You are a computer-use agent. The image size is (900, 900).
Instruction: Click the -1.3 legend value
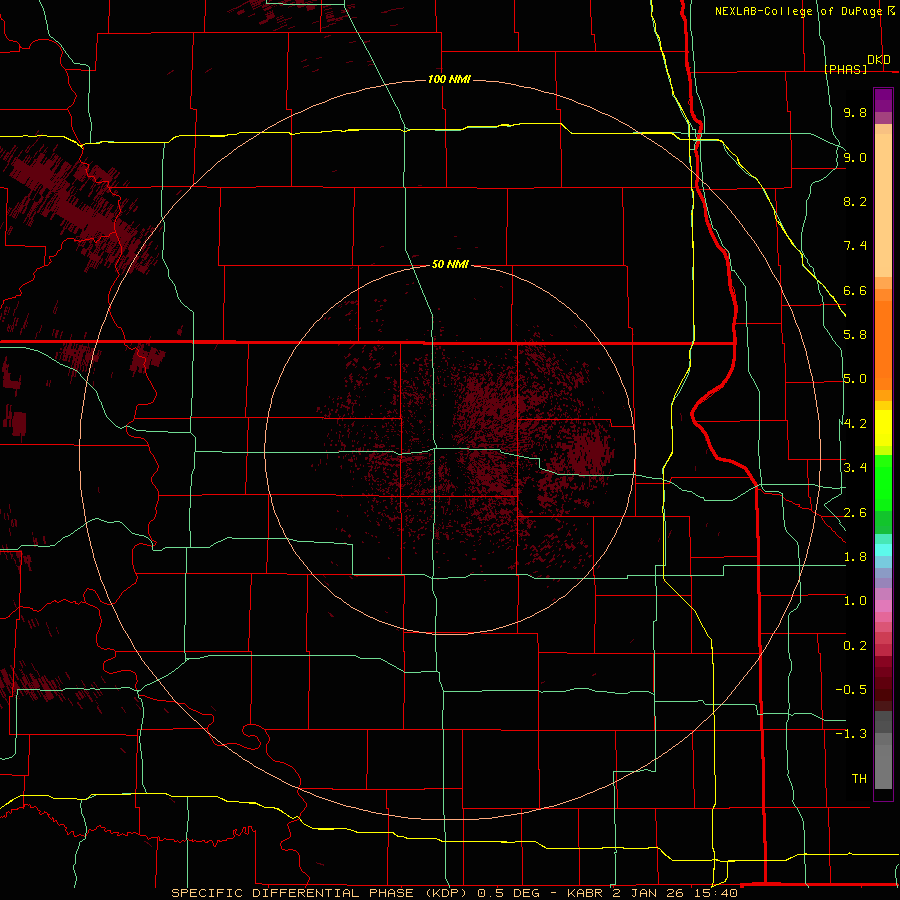click(x=851, y=734)
